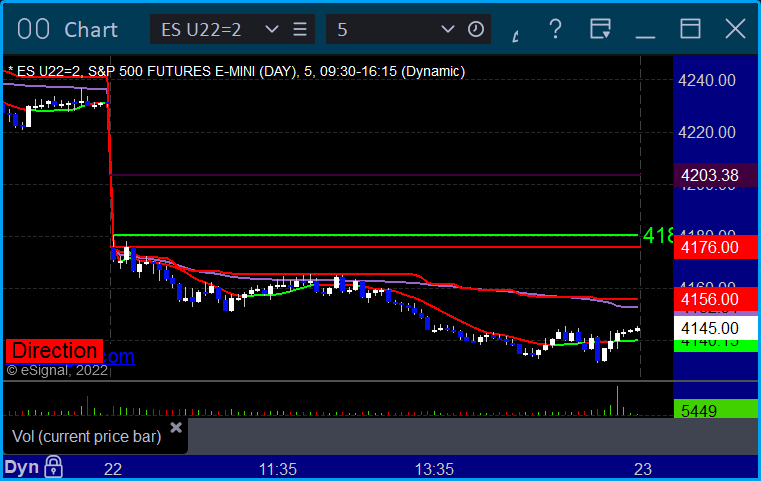Click the link icon next to Chart title

[33, 29]
